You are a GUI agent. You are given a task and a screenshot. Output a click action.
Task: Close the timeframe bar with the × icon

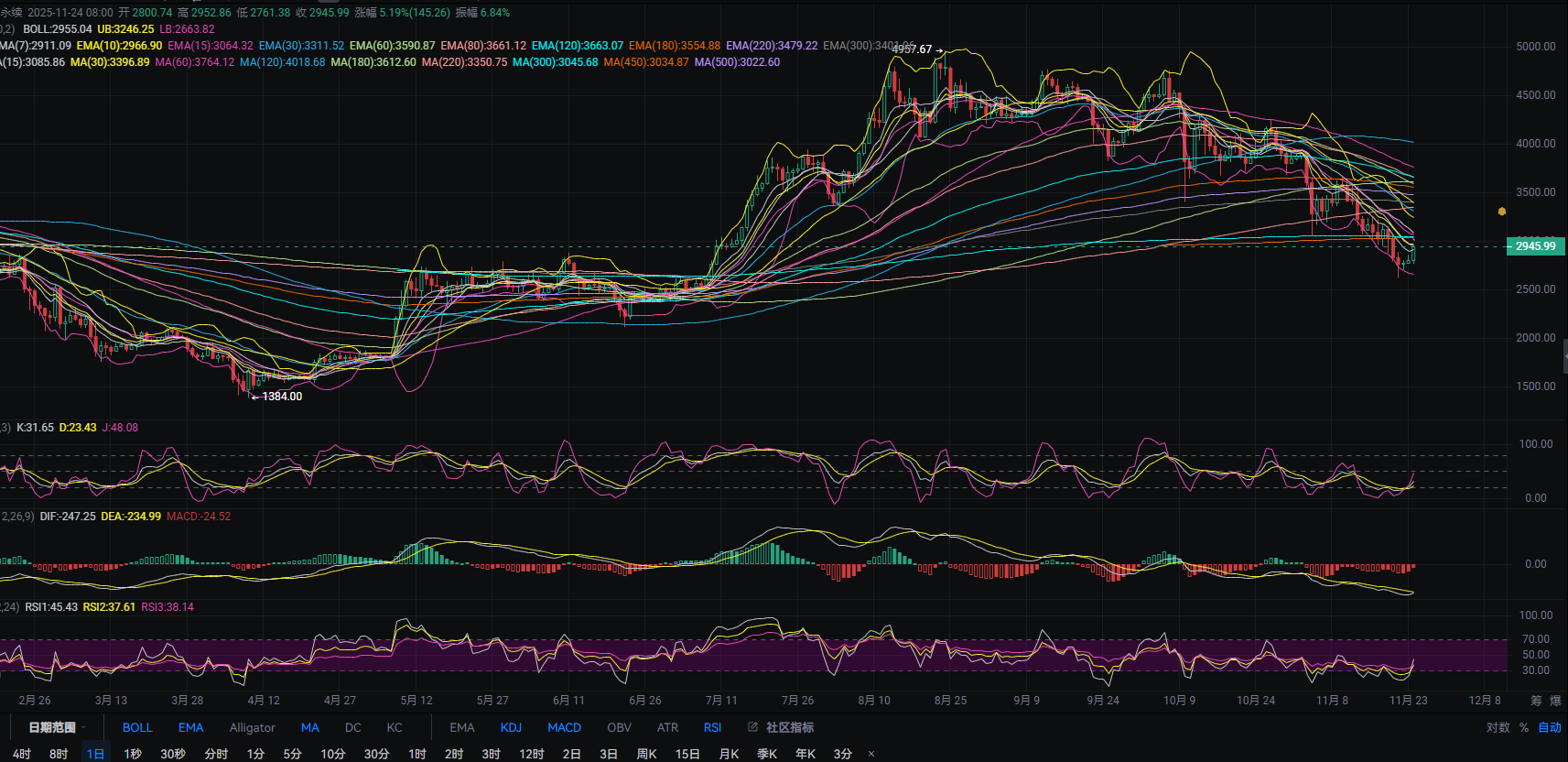pos(871,754)
